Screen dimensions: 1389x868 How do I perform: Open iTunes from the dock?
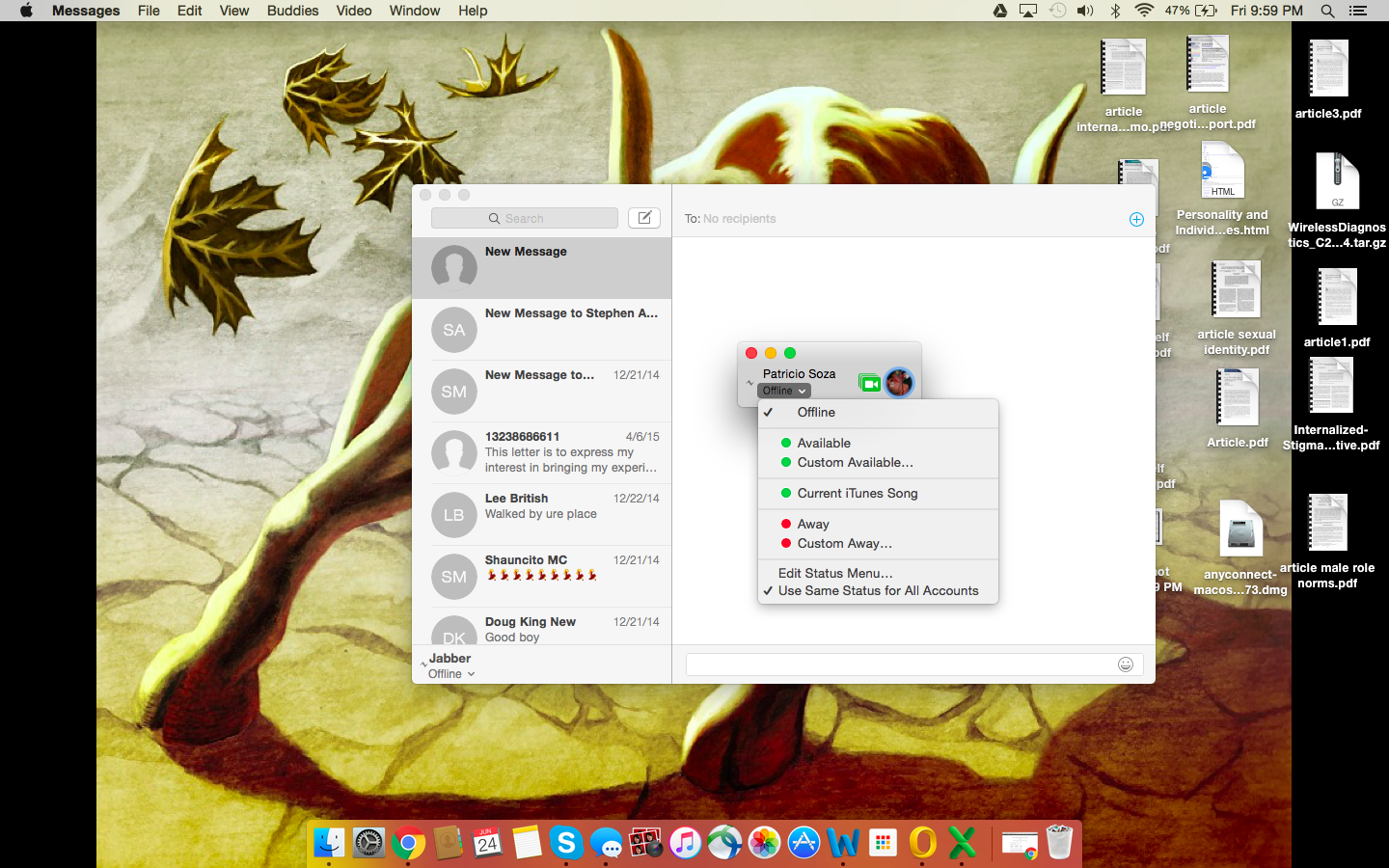685,843
